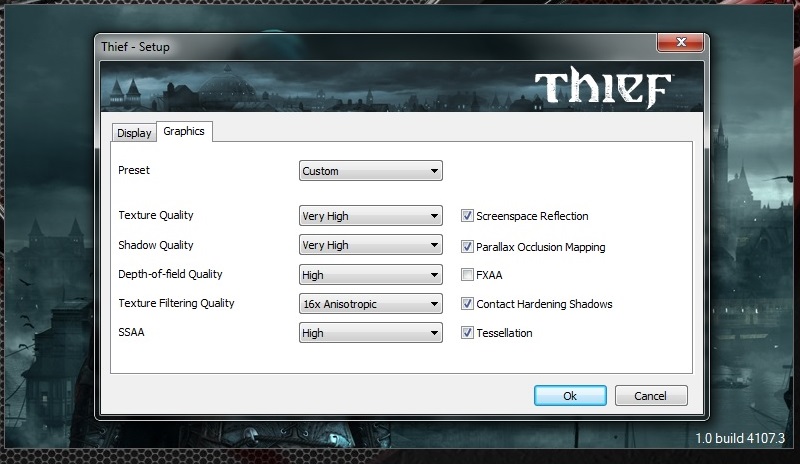Click the Texture Filtering Quality label

click(176, 303)
